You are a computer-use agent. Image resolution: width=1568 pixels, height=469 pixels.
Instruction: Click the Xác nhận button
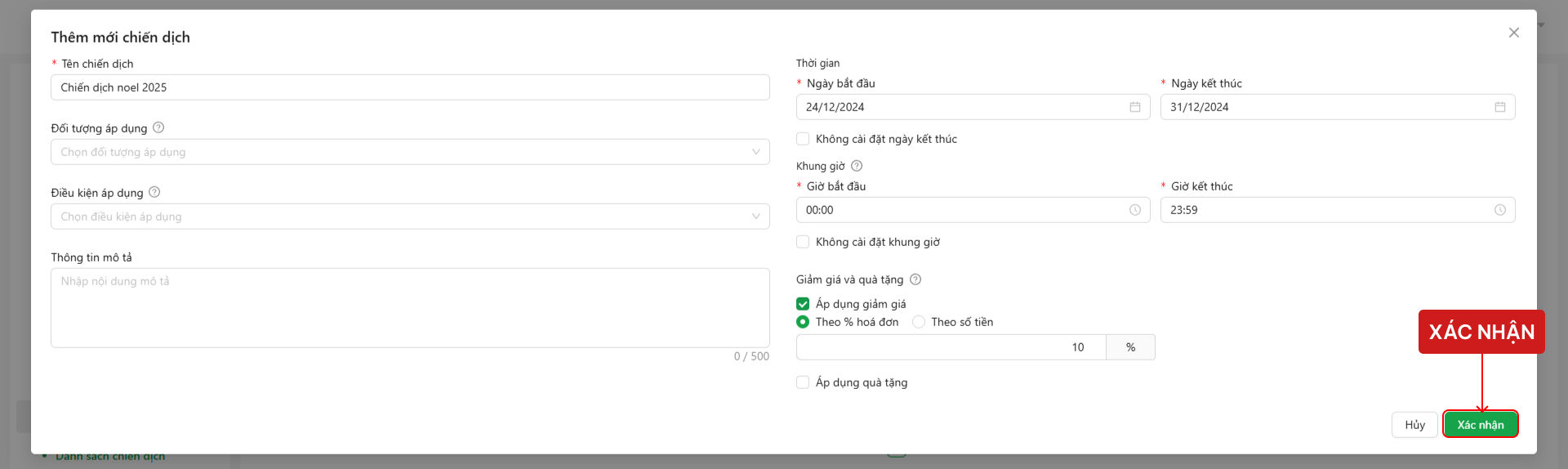tap(1480, 425)
